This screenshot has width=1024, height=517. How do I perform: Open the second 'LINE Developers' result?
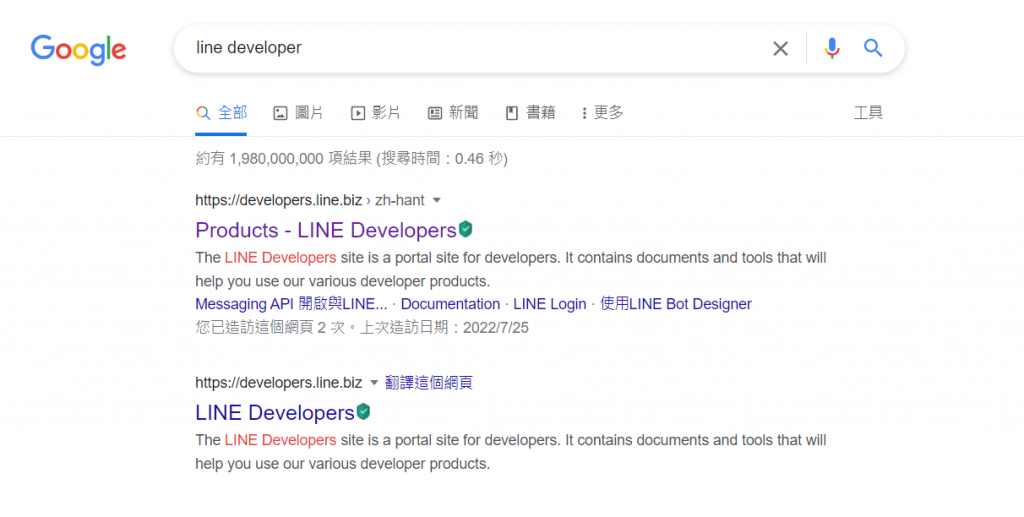pyautogui.click(x=275, y=413)
